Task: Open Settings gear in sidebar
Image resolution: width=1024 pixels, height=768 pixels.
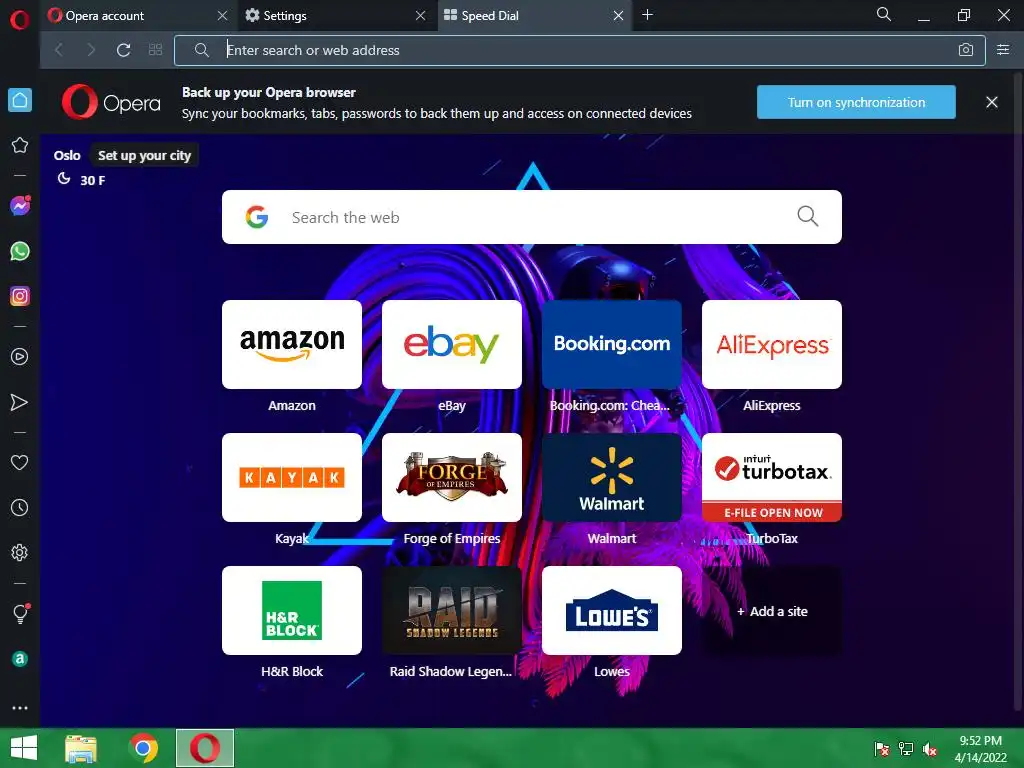Action: pyautogui.click(x=20, y=552)
